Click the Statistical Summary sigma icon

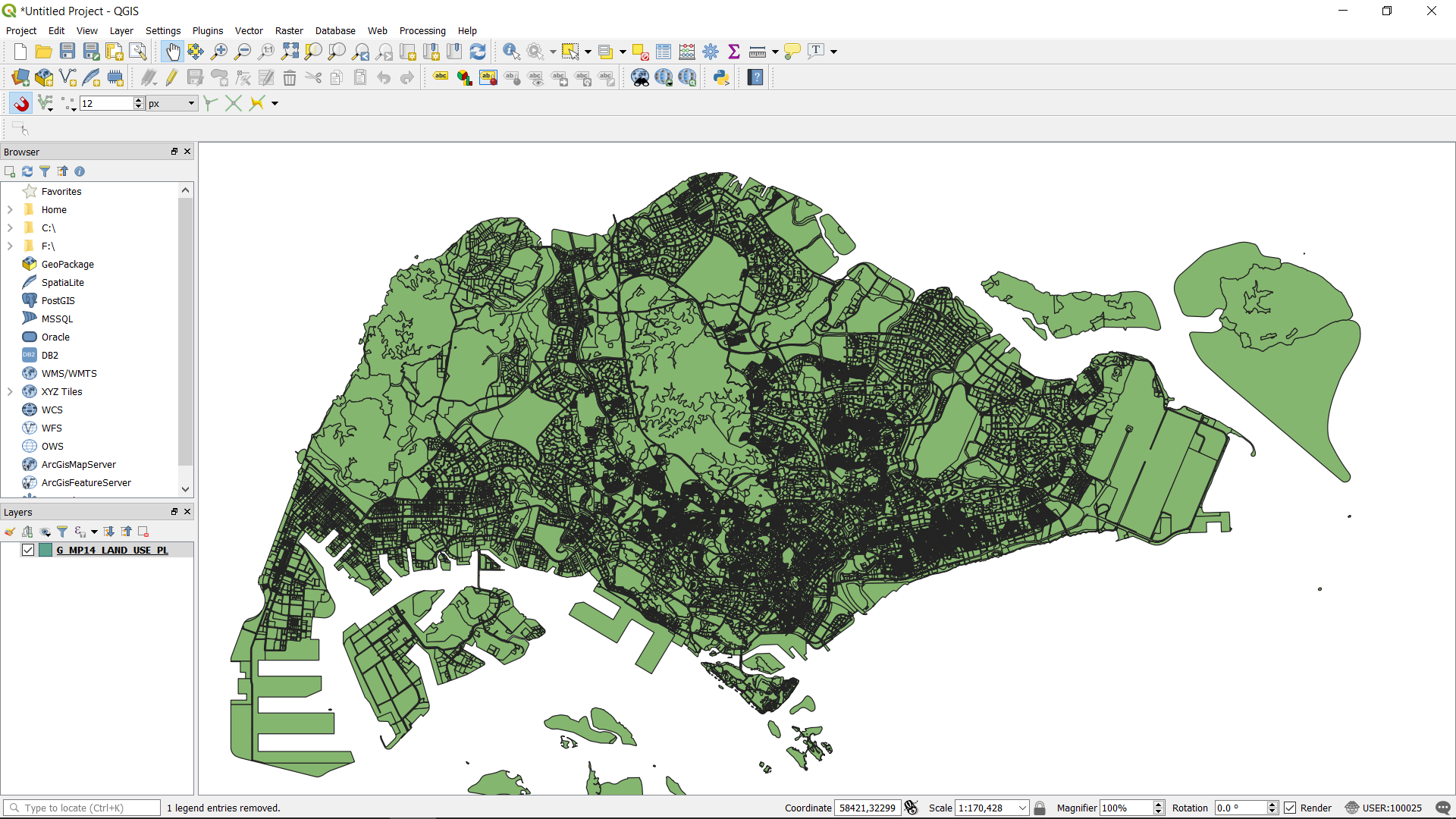[x=733, y=52]
